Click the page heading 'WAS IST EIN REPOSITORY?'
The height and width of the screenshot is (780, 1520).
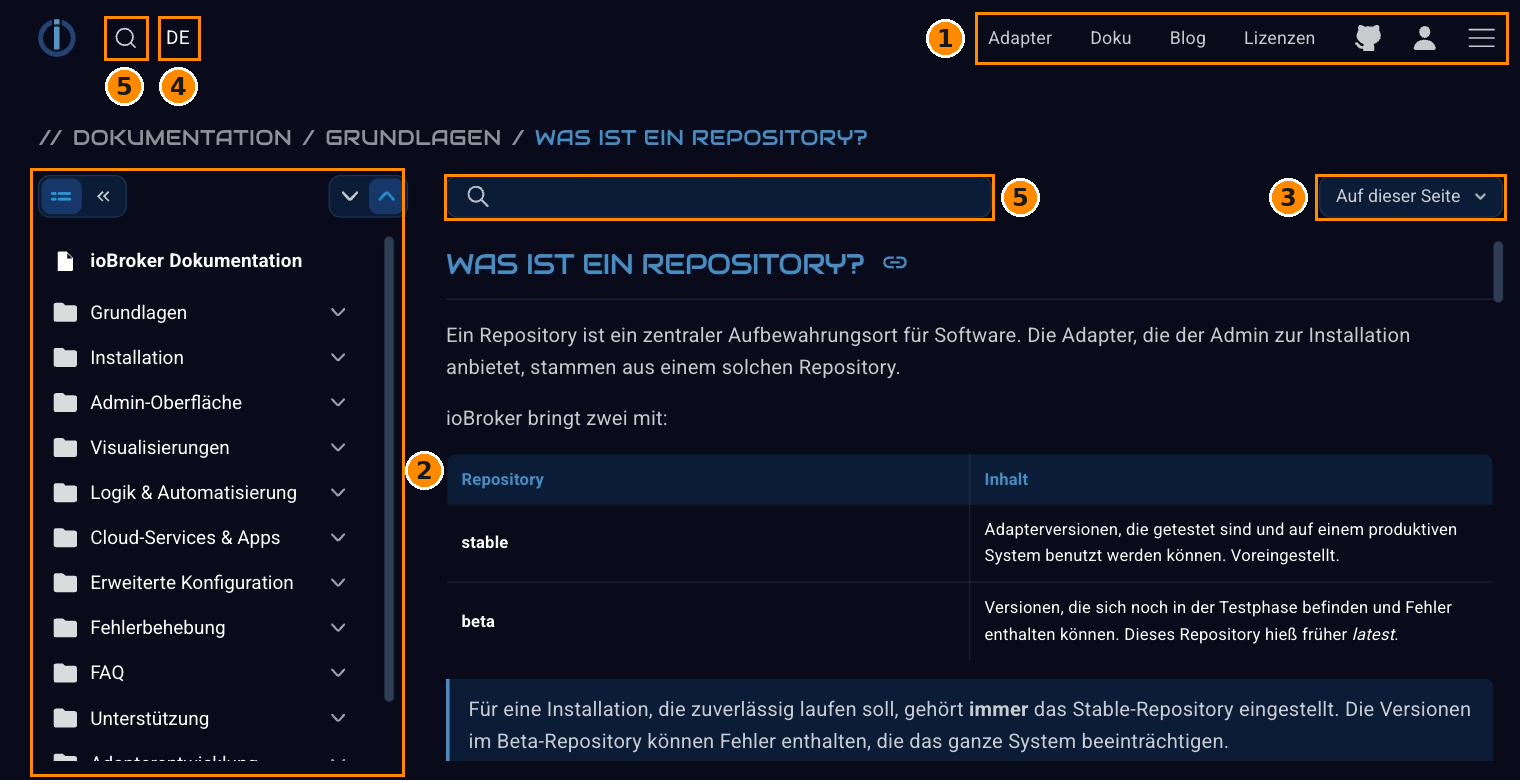tap(655, 264)
